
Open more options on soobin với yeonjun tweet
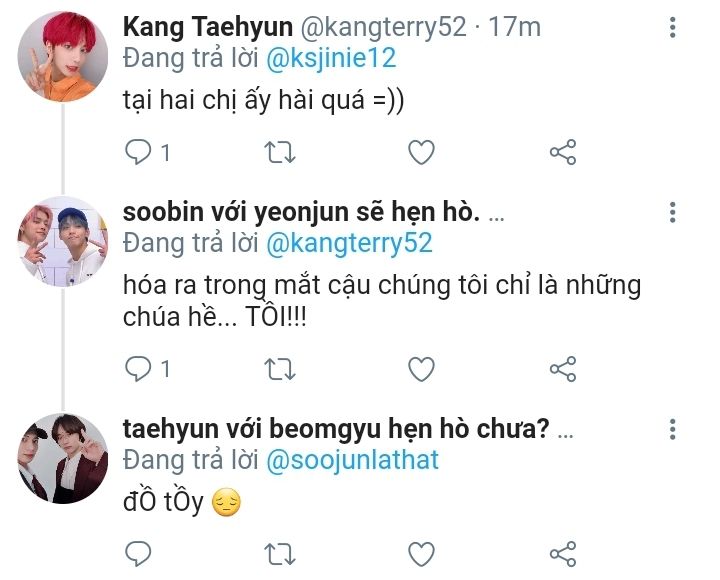674,212
